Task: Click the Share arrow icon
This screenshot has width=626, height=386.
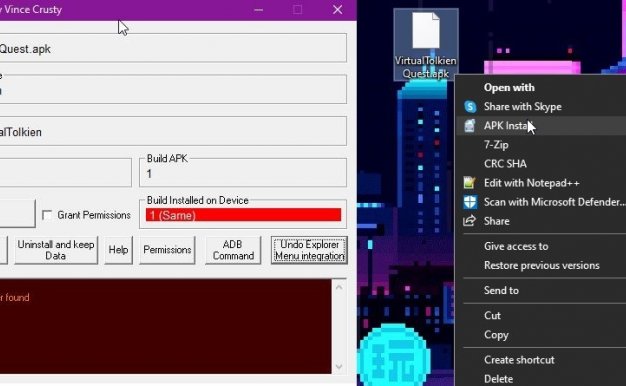Action: 470,221
